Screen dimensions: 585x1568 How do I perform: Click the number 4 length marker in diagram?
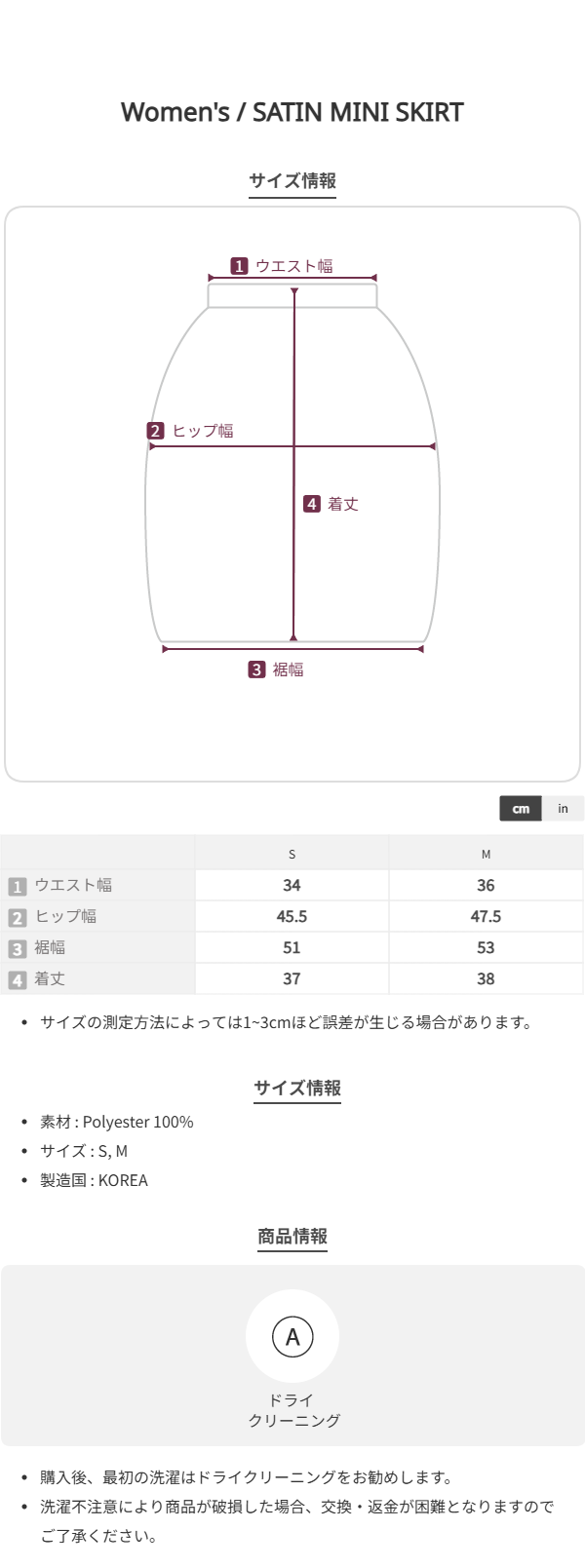pyautogui.click(x=312, y=504)
